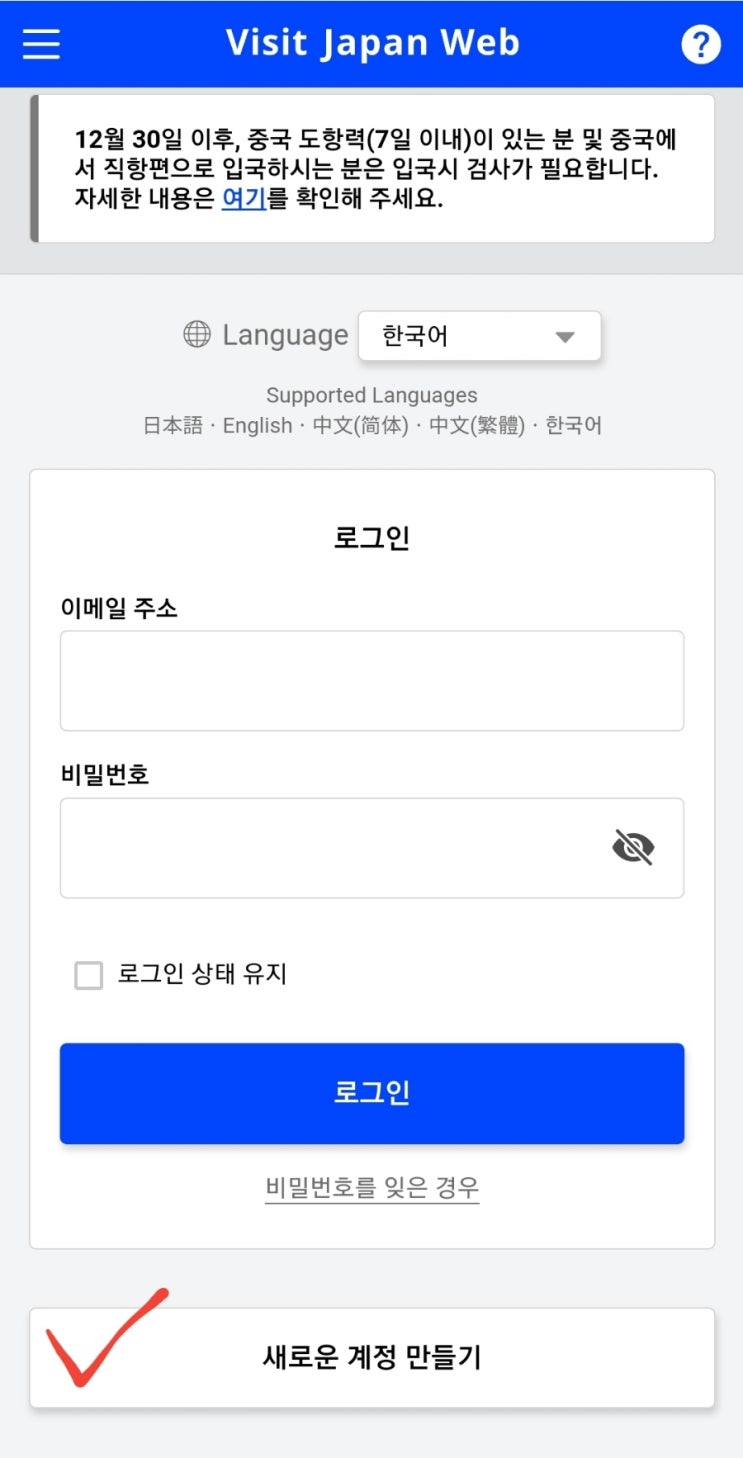Open the 한국어 language dropdown
This screenshot has height=1458, width=743.
click(x=479, y=336)
